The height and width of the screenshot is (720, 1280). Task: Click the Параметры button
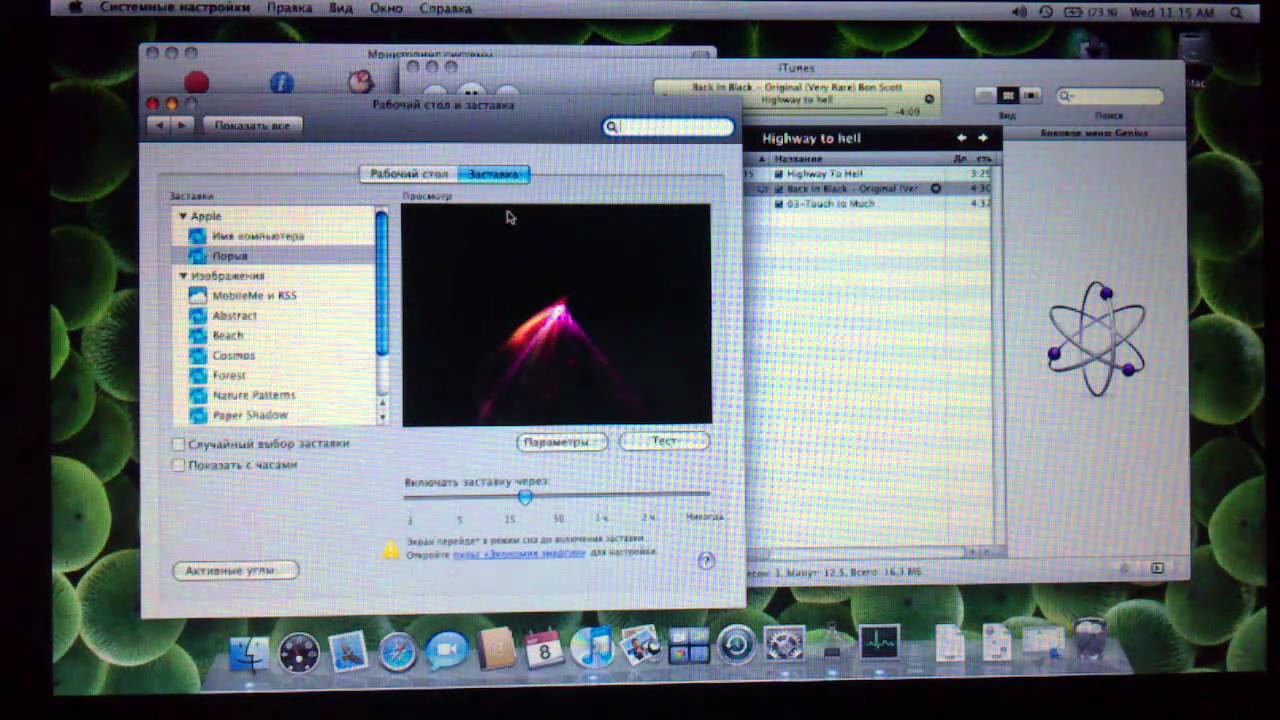pyautogui.click(x=562, y=442)
